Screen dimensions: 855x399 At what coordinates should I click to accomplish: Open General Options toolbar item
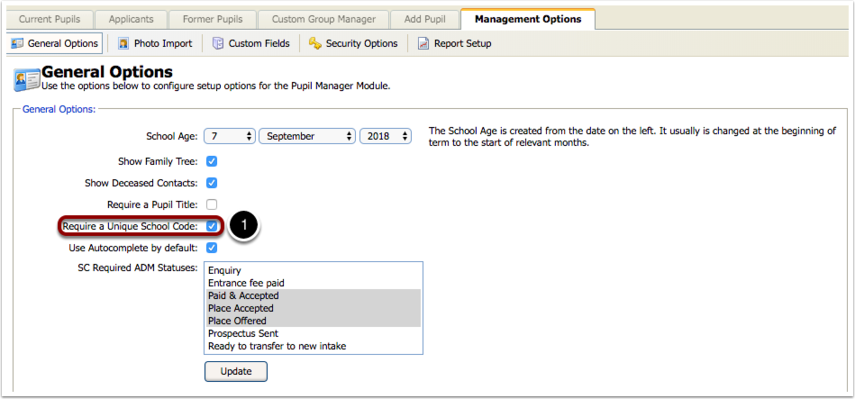tap(55, 44)
